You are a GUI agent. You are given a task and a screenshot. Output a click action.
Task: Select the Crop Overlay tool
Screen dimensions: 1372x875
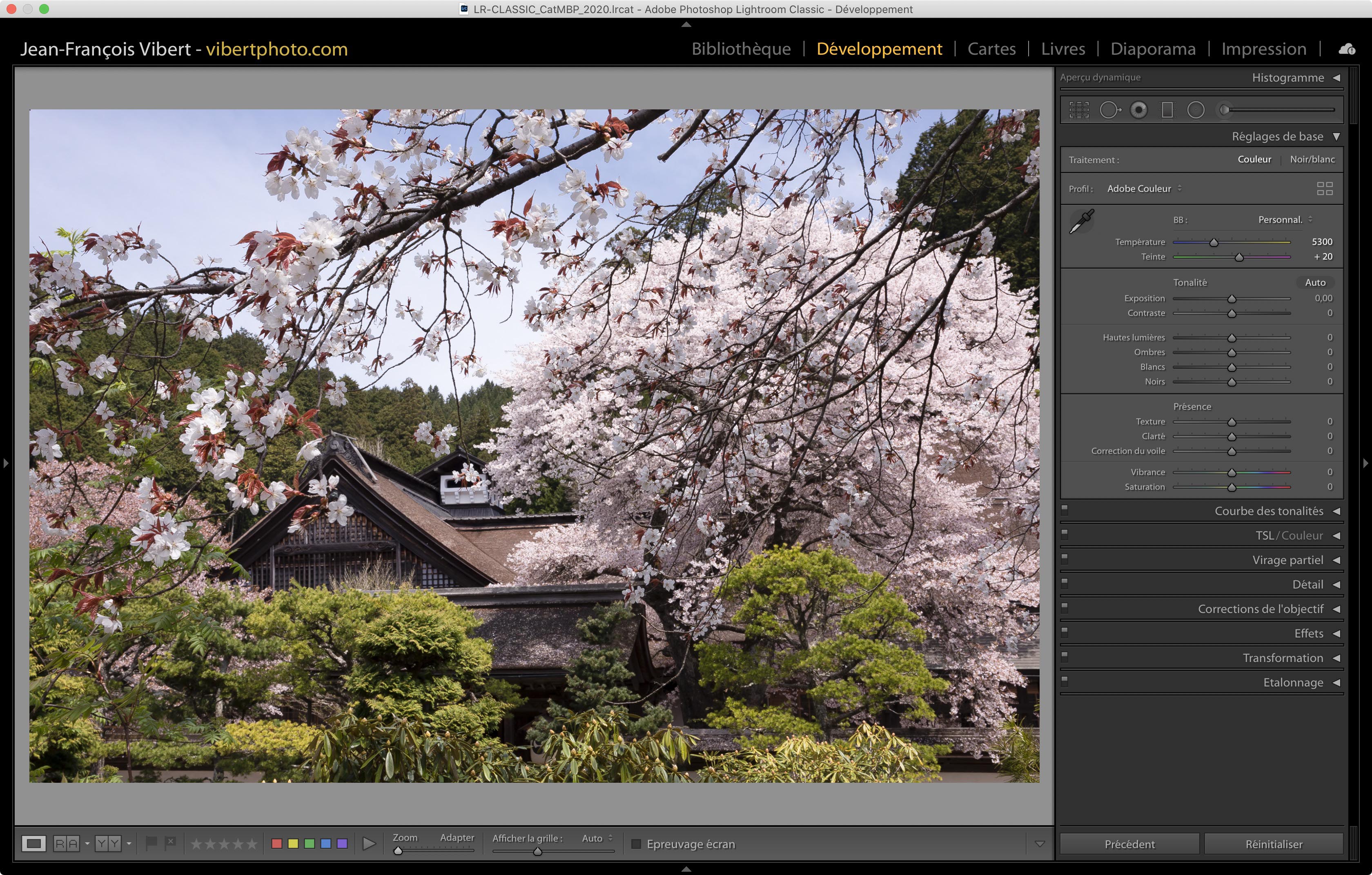pos(1078,110)
